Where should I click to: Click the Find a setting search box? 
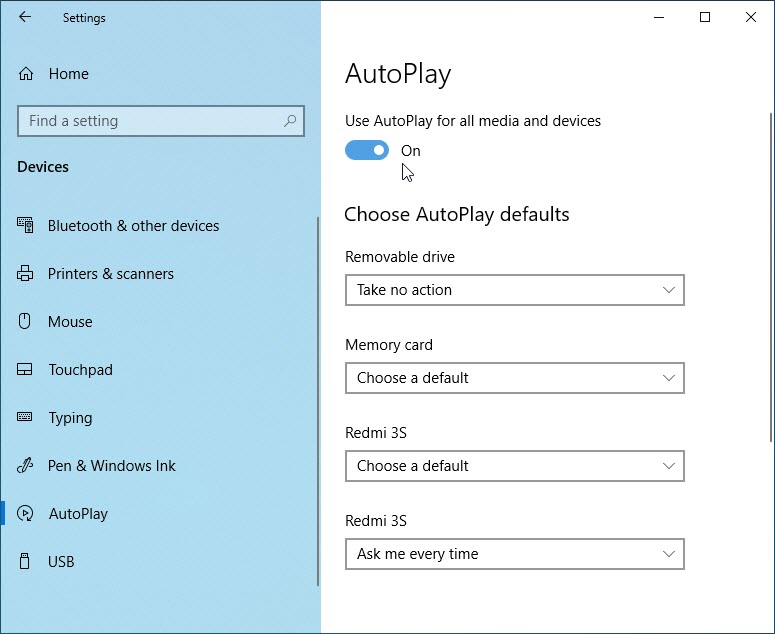[x=161, y=121]
